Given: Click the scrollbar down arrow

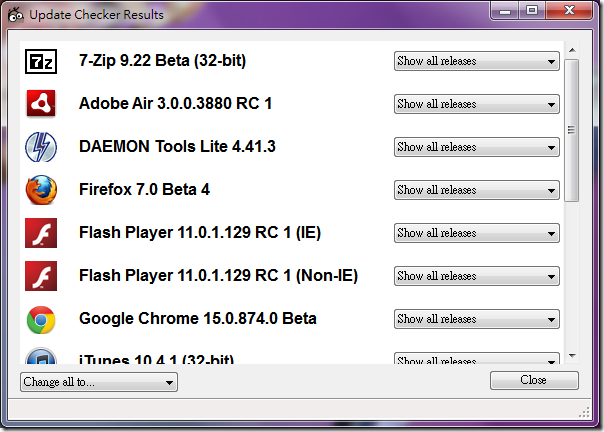Looking at the screenshot, I should pyautogui.click(x=572, y=356).
